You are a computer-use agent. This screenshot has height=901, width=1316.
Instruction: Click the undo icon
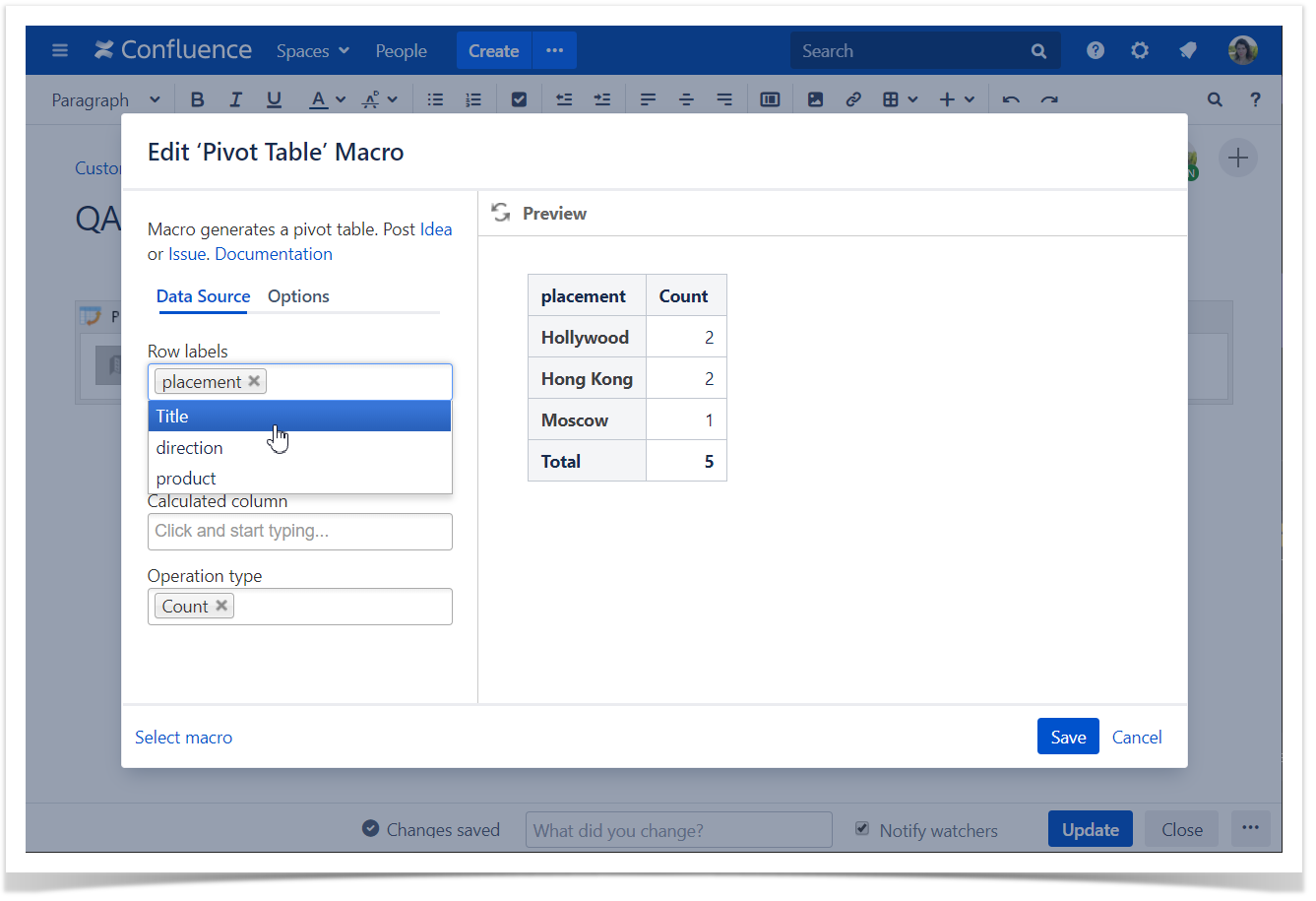1012,98
